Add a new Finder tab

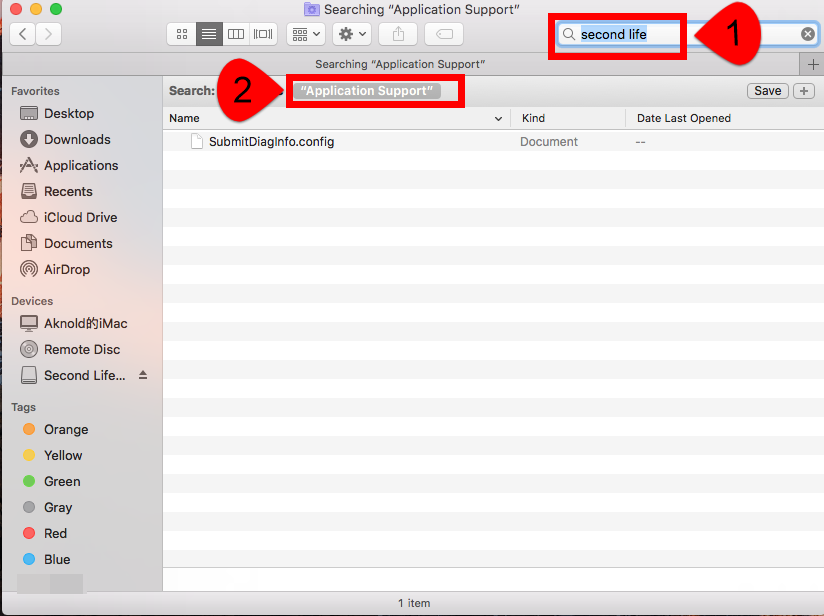click(x=811, y=64)
